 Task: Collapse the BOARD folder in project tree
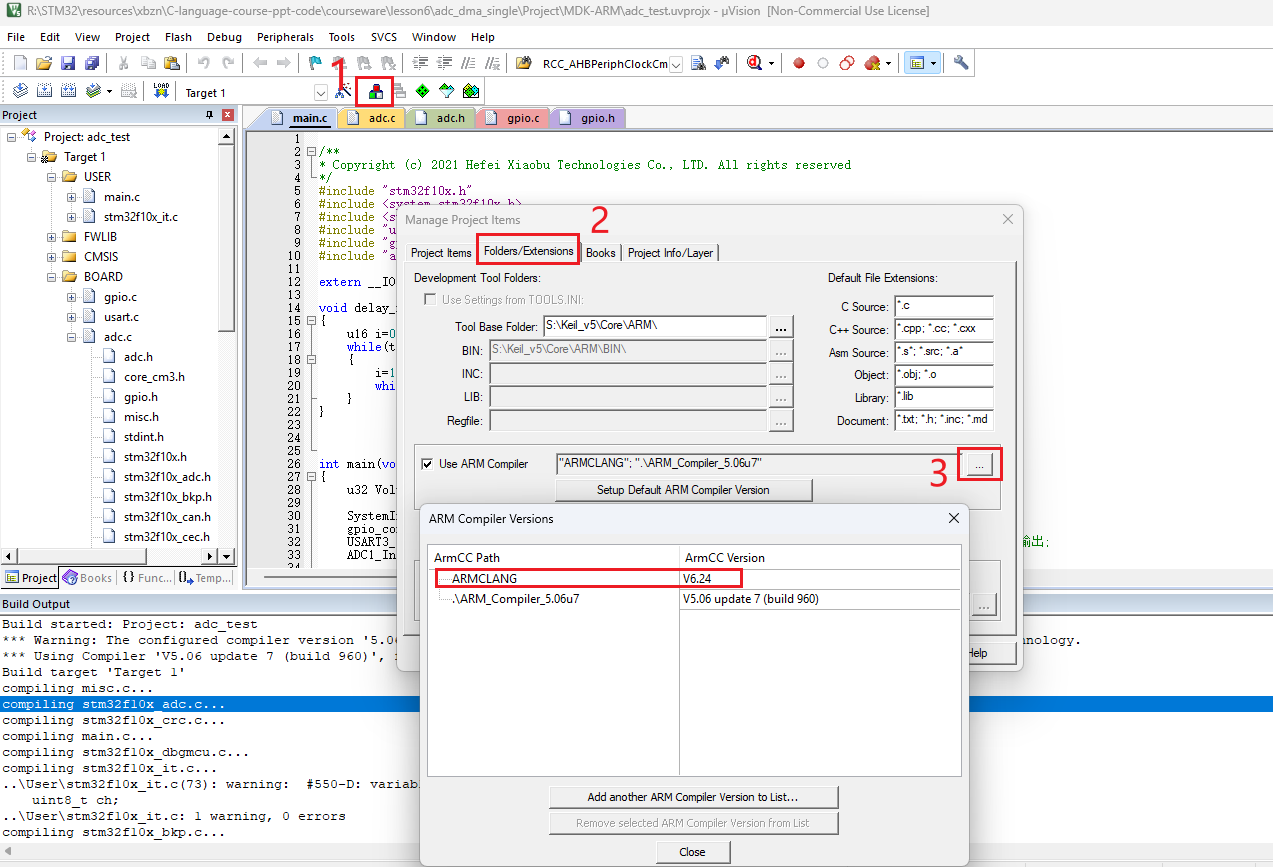click(x=50, y=276)
